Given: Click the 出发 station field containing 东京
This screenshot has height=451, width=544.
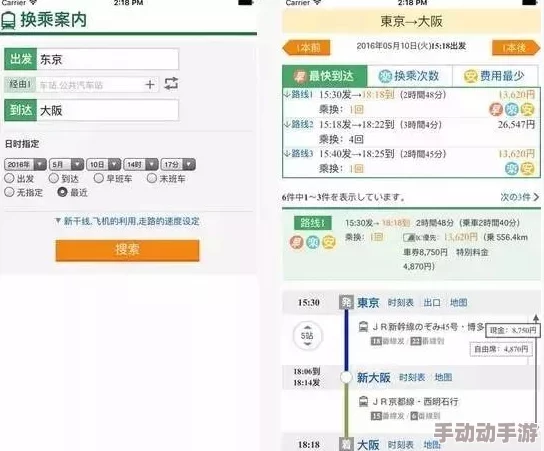Looking at the screenshot, I should [x=108, y=59].
